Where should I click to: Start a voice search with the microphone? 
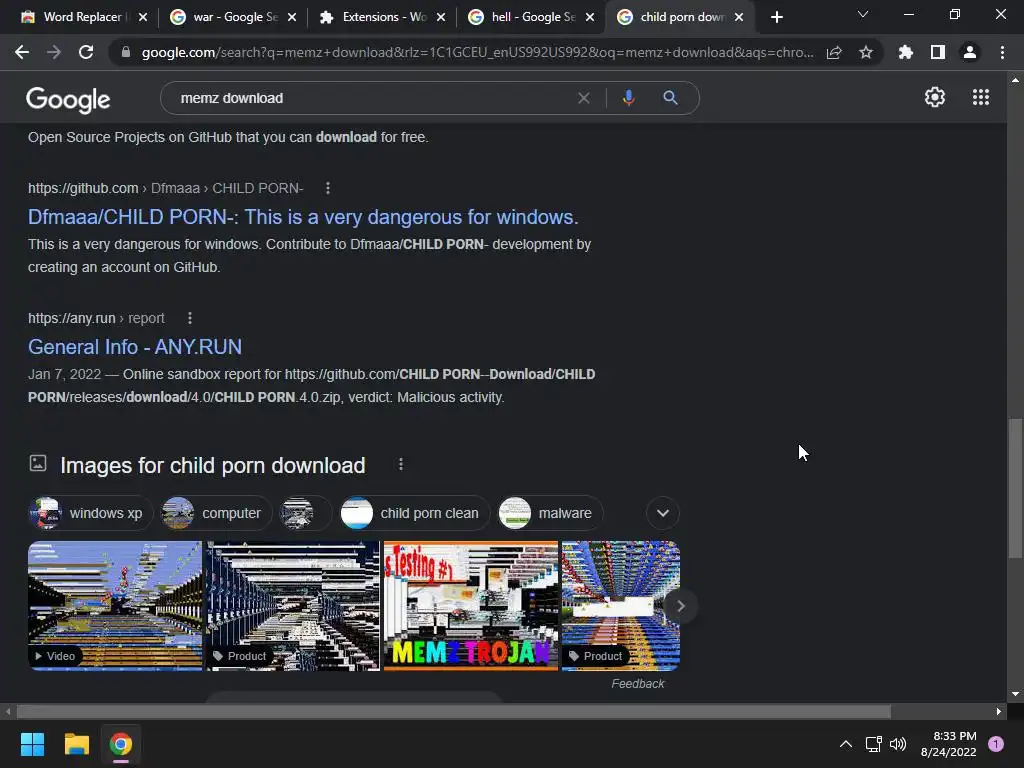click(628, 98)
